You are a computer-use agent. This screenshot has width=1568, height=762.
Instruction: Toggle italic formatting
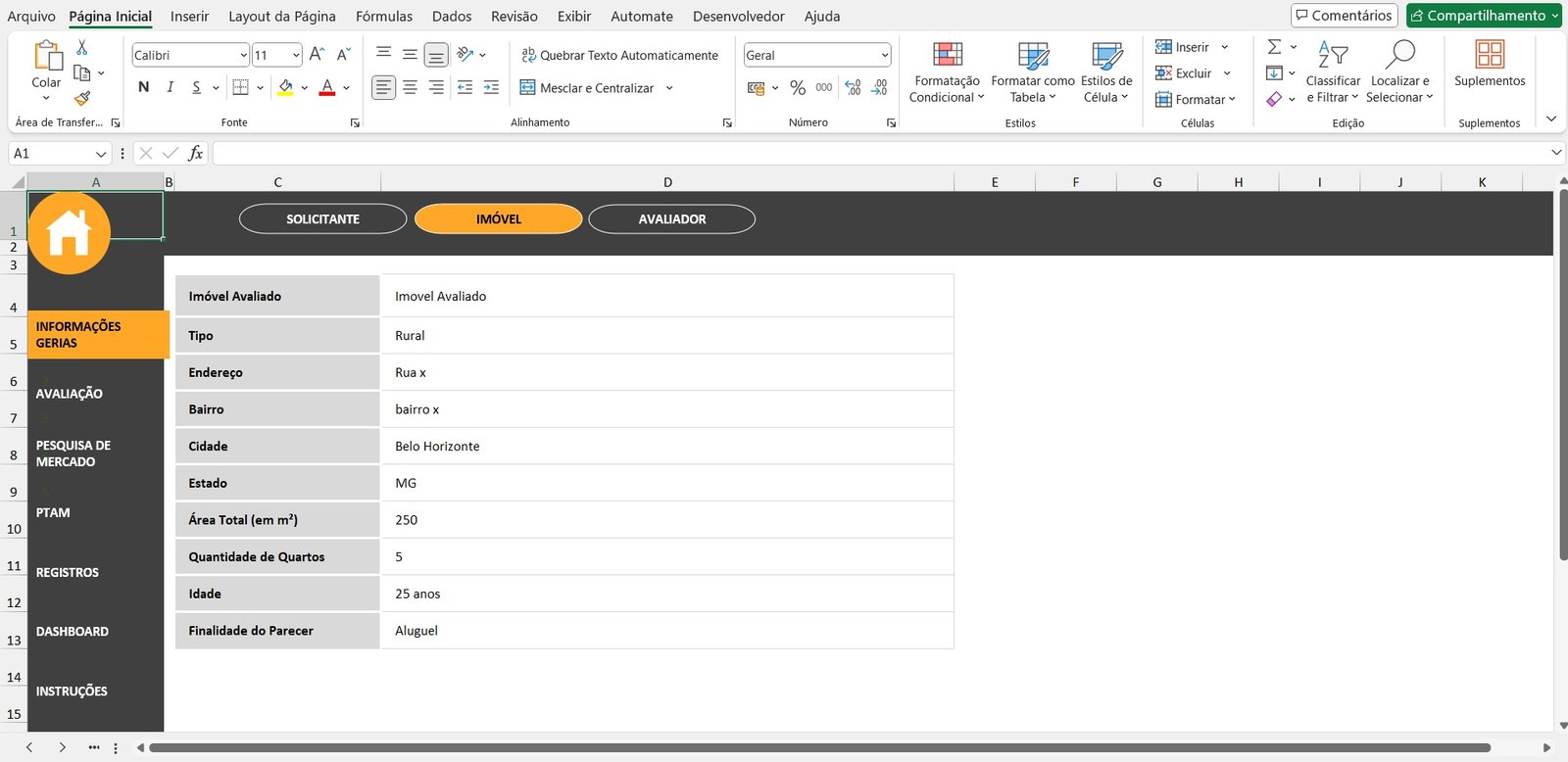[171, 87]
